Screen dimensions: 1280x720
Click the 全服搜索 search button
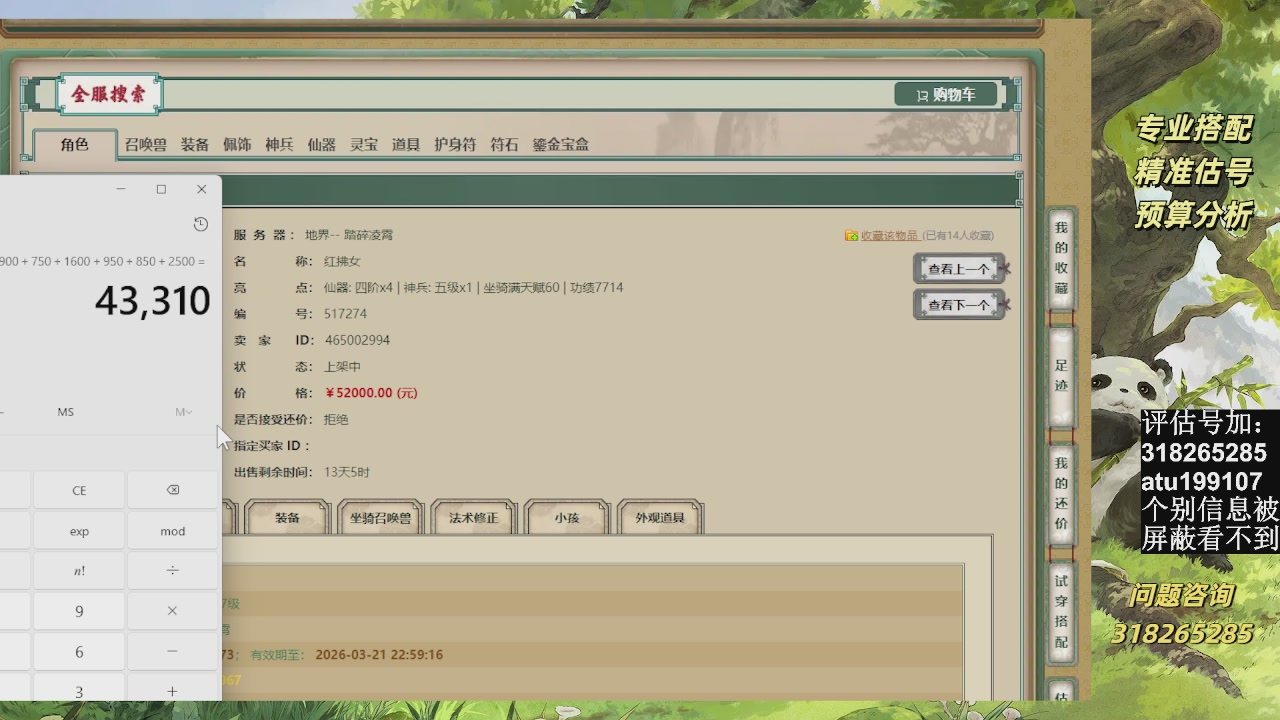point(109,95)
